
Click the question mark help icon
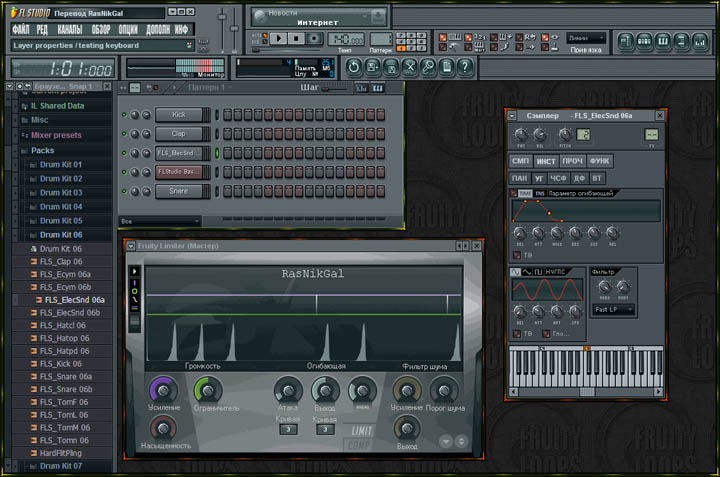pos(465,67)
